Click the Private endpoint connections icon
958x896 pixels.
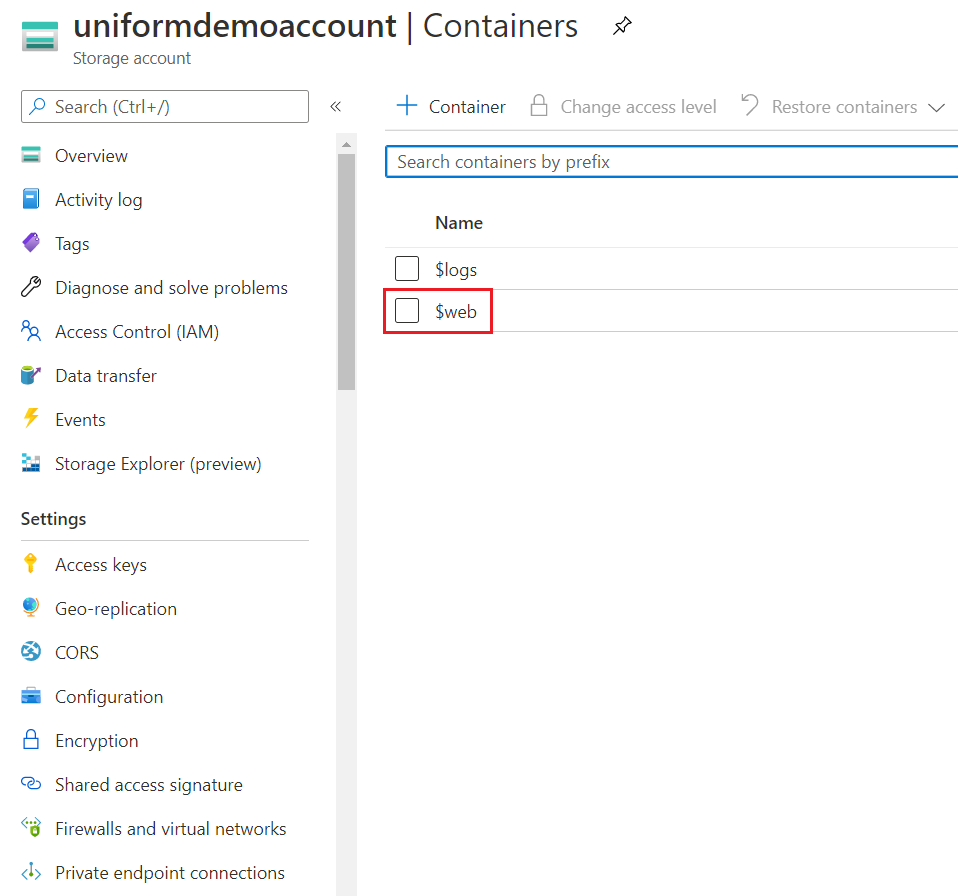point(31,872)
